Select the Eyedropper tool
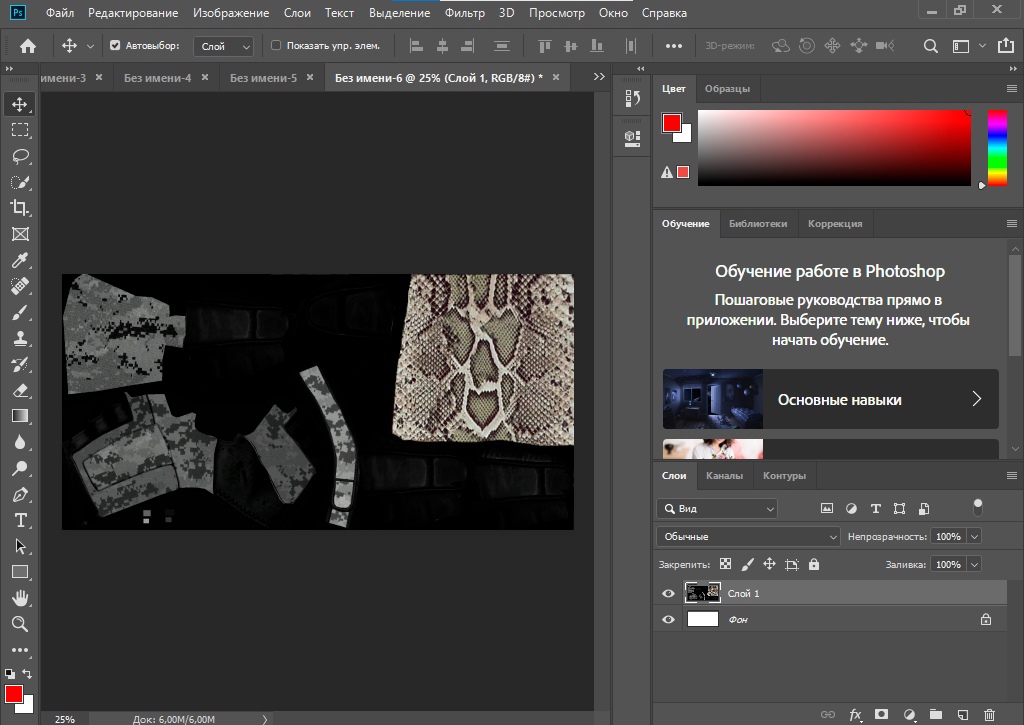1024x725 pixels. 20,260
